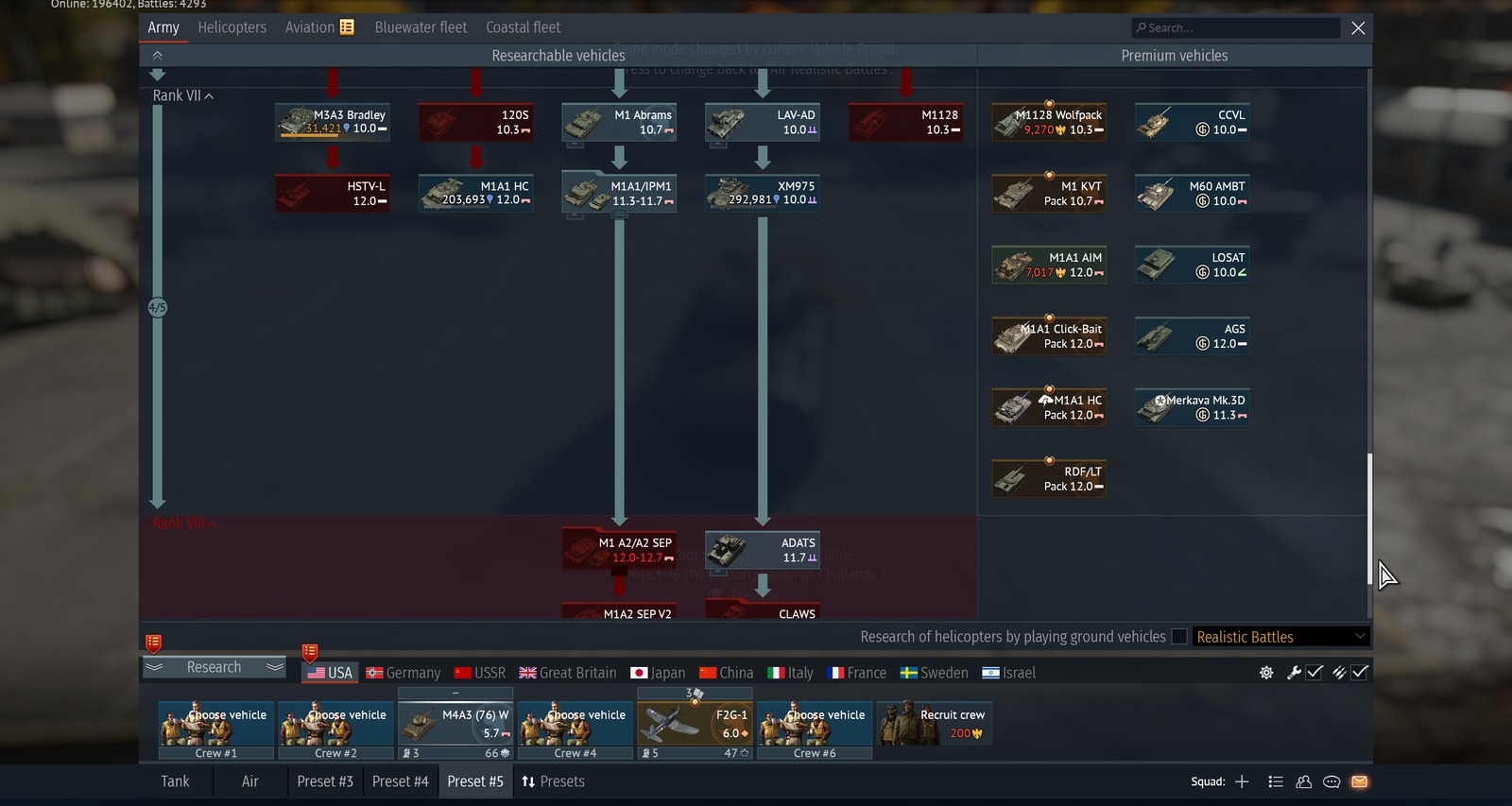Click the research tree vertical scrollbar
Image resolution: width=1512 pixels, height=806 pixels.
click(x=1369, y=518)
